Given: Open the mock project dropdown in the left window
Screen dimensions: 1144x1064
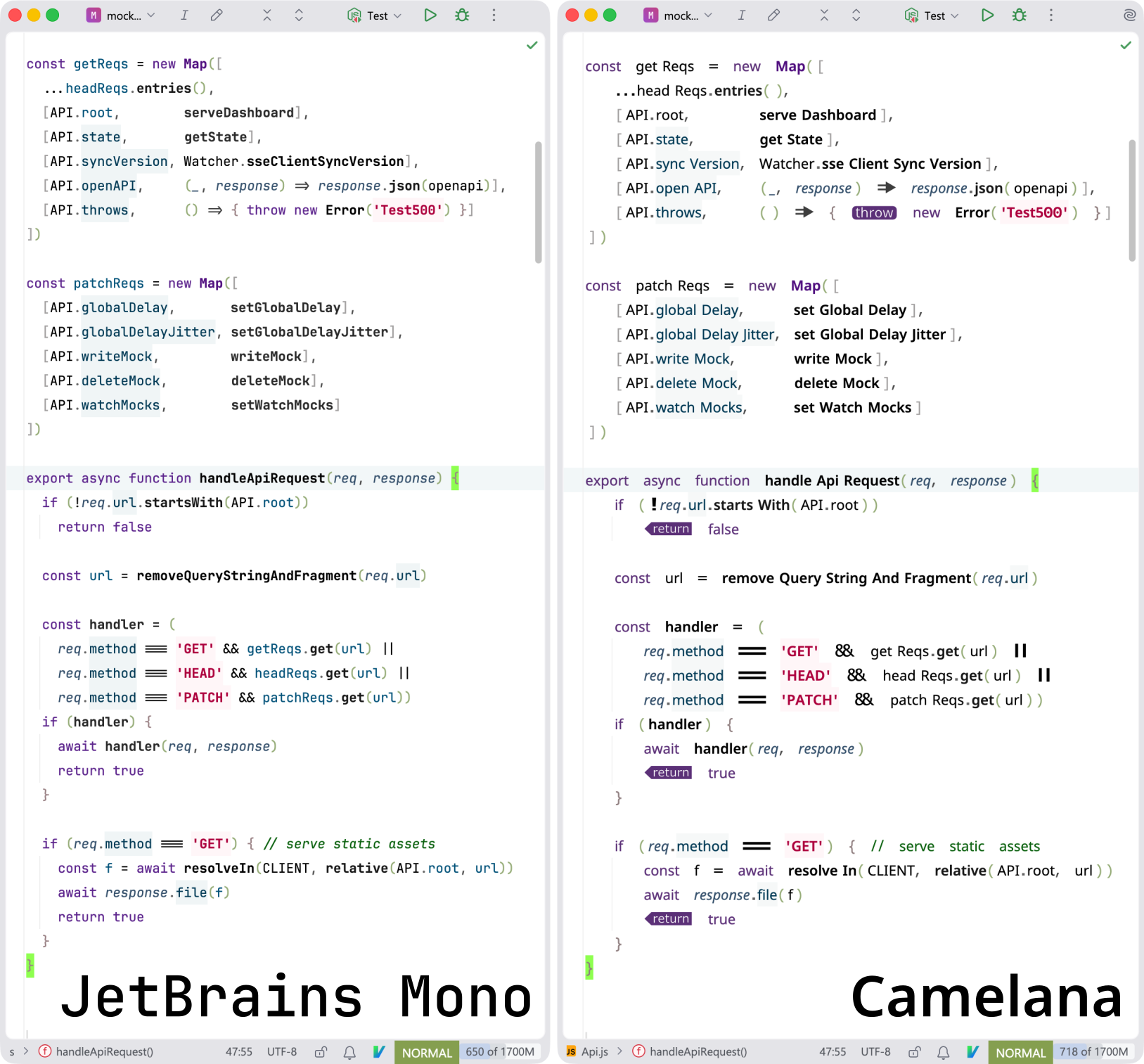Looking at the screenshot, I should point(121,15).
